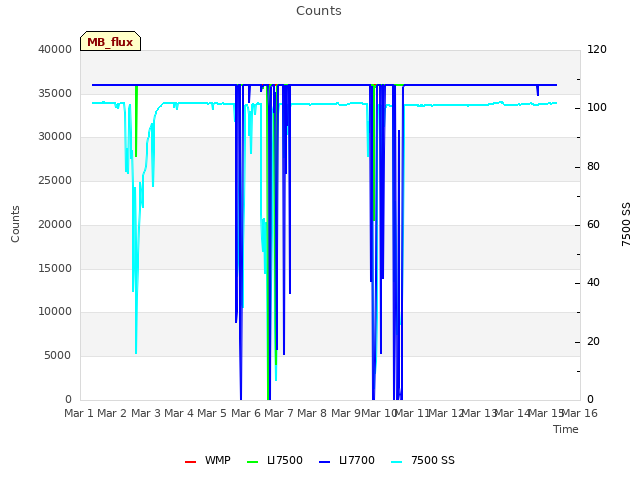
Task: Click the left Counts axis label
Action: (x=15, y=224)
